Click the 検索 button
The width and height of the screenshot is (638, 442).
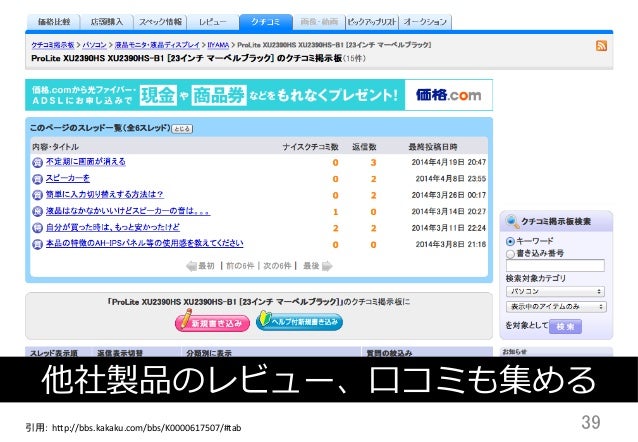(x=565, y=326)
